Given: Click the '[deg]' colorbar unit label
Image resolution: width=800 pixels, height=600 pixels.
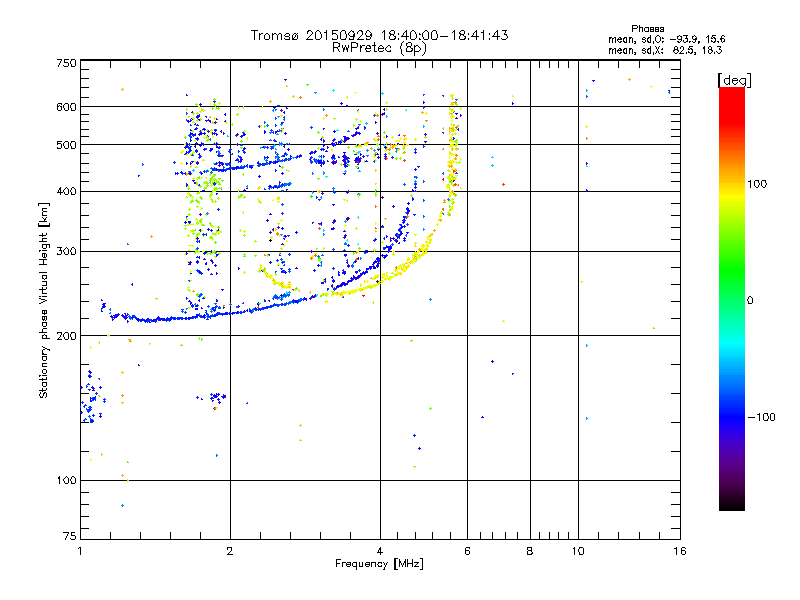Looking at the screenshot, I should point(734,80).
